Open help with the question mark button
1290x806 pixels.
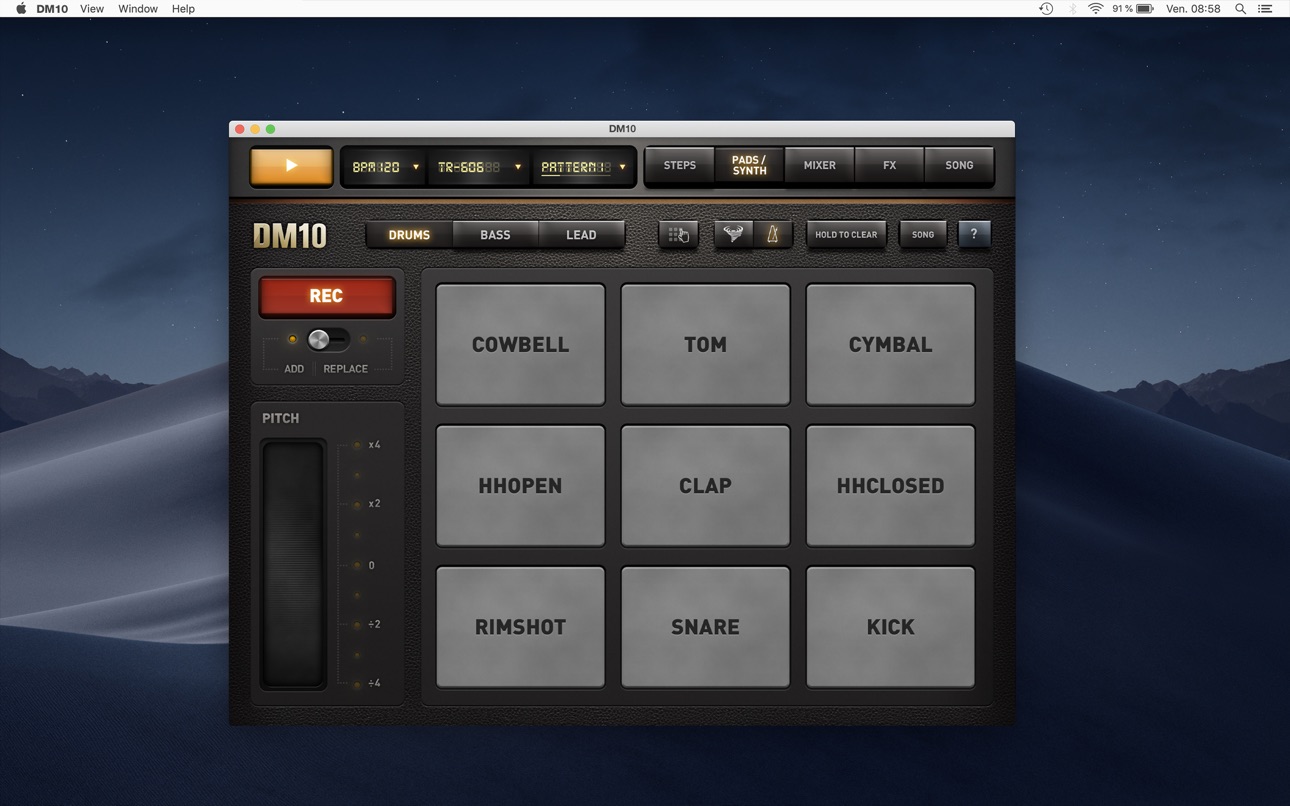point(974,235)
